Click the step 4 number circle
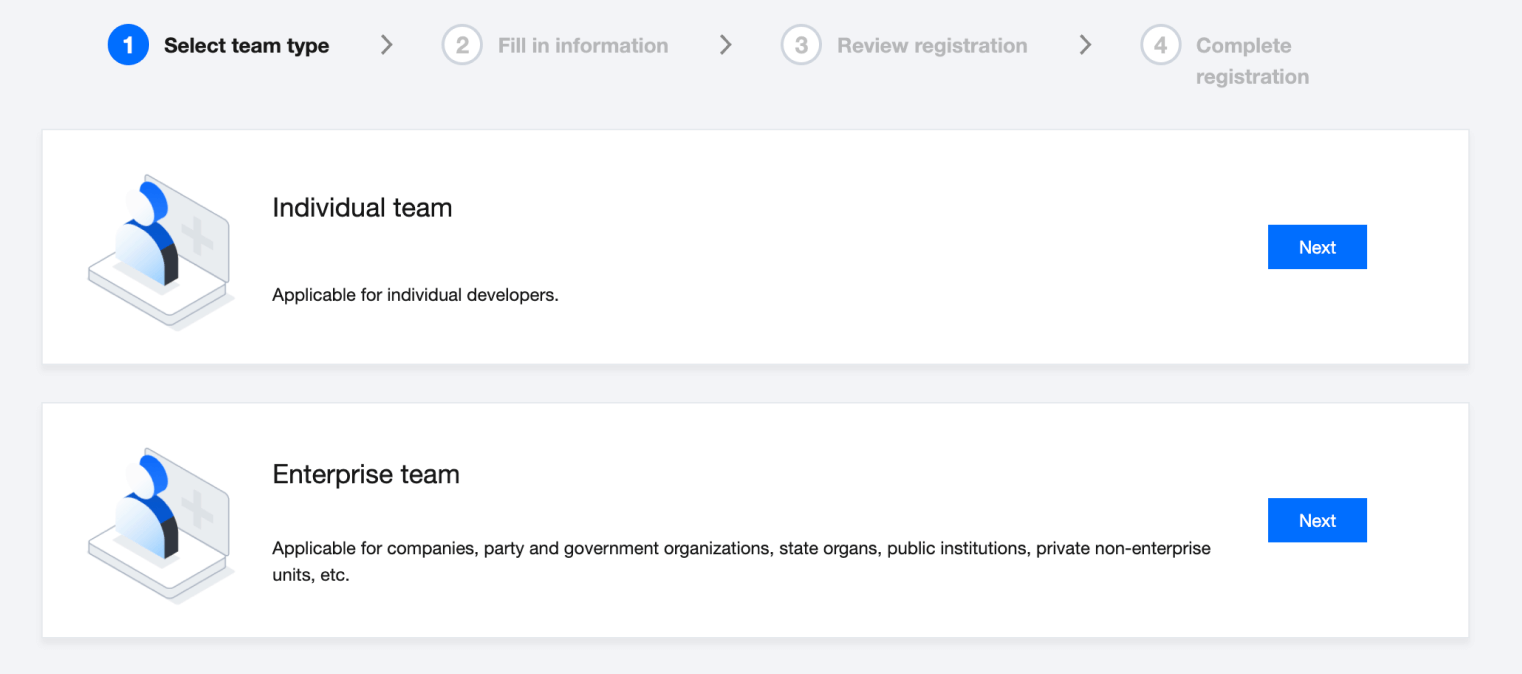 click(x=1160, y=46)
